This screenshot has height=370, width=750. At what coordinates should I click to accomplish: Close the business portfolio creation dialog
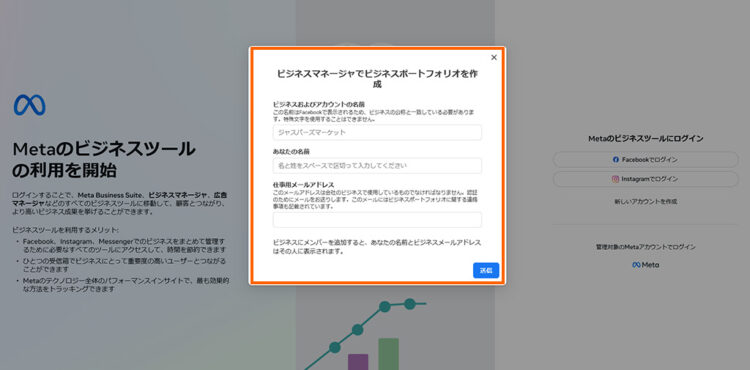pos(494,57)
